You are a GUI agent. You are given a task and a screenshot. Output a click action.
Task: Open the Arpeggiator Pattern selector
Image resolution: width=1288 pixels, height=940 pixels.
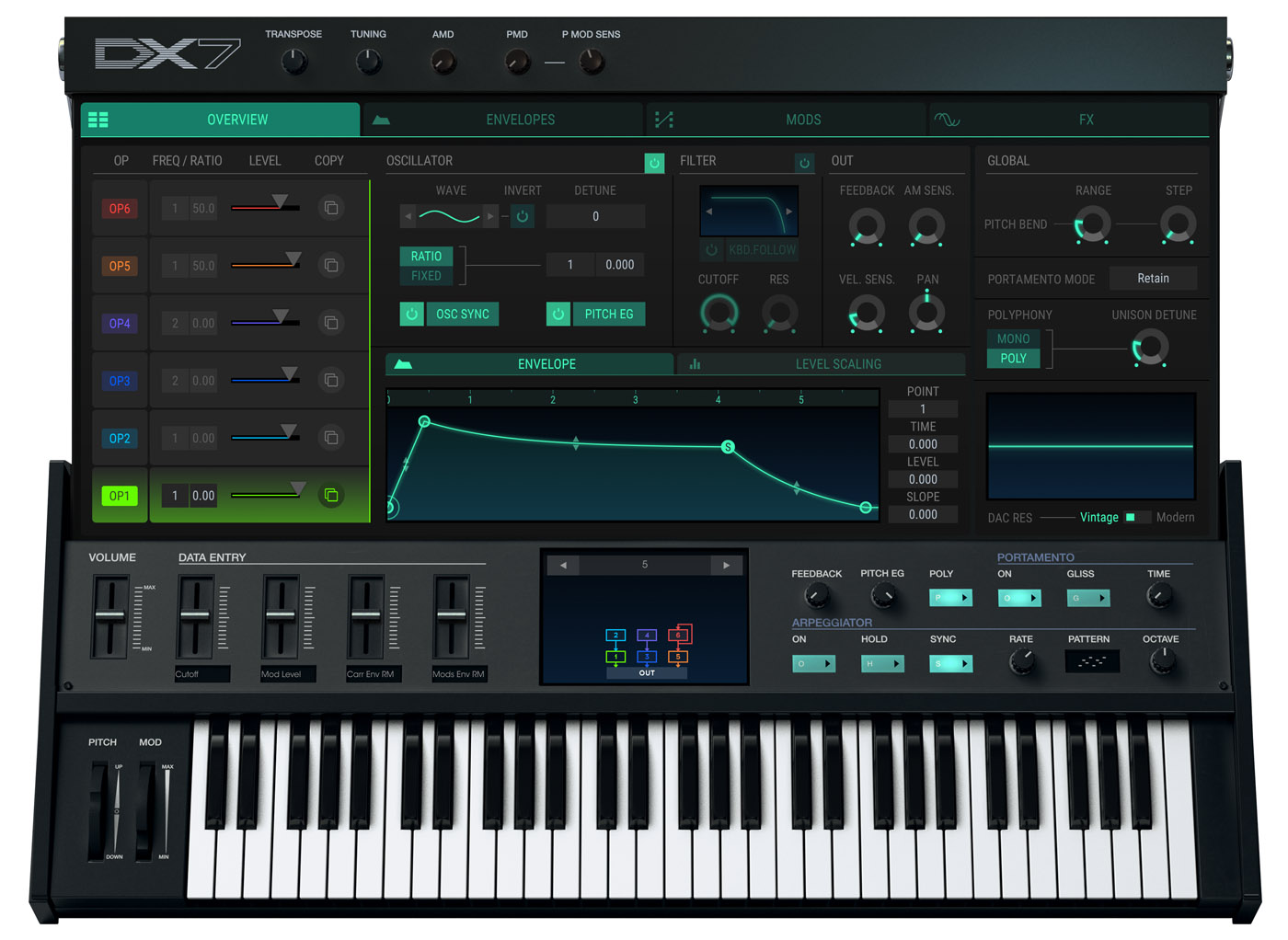coord(1091,661)
